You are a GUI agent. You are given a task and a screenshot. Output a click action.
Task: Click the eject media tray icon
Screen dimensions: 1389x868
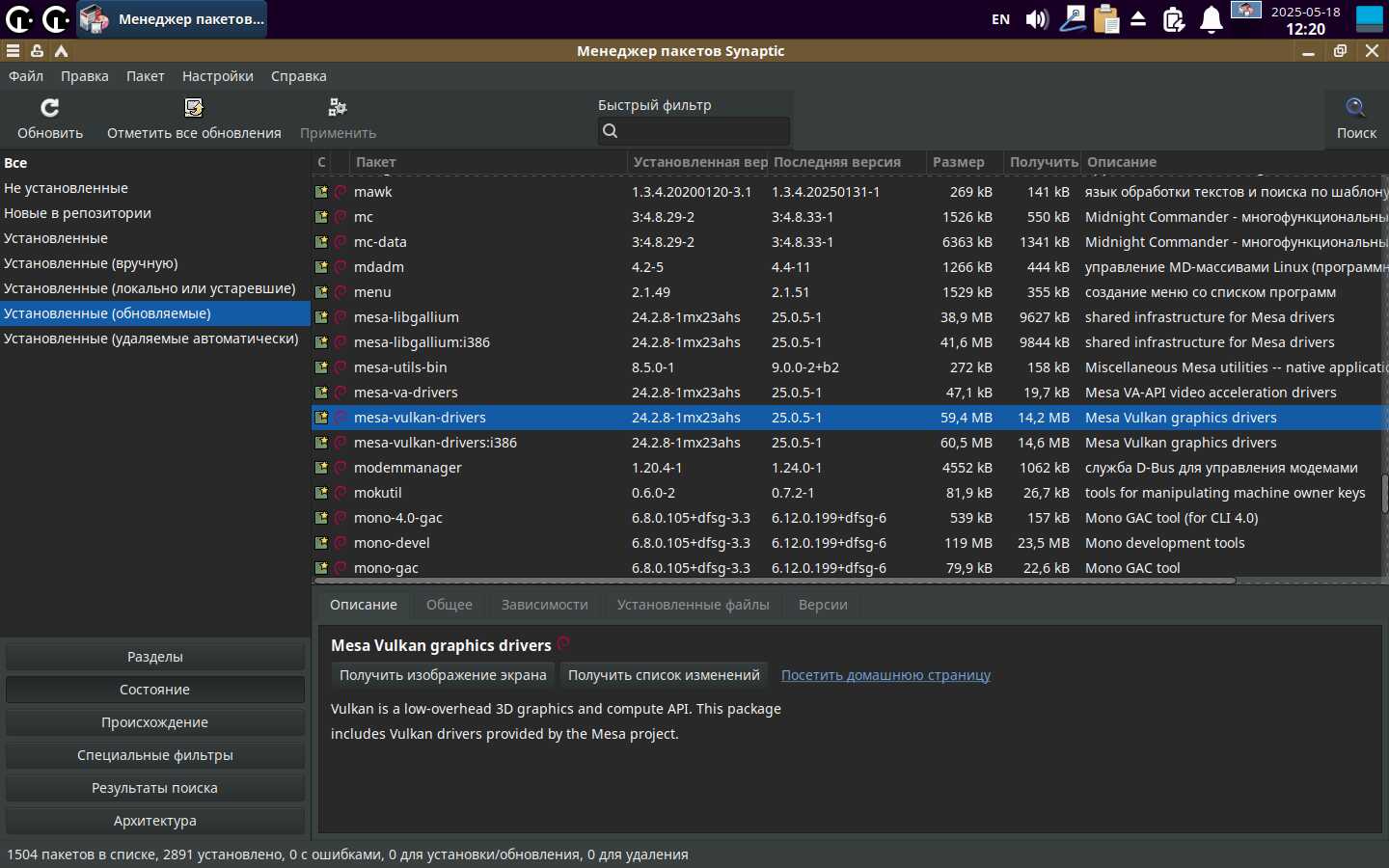pyautogui.click(x=1138, y=19)
